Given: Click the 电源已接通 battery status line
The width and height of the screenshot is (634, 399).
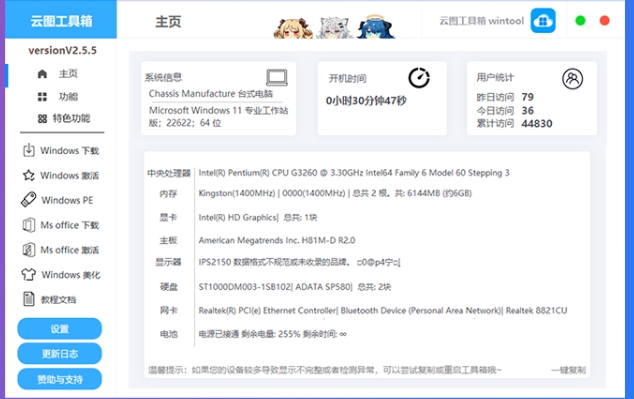Looking at the screenshot, I should point(272,334).
